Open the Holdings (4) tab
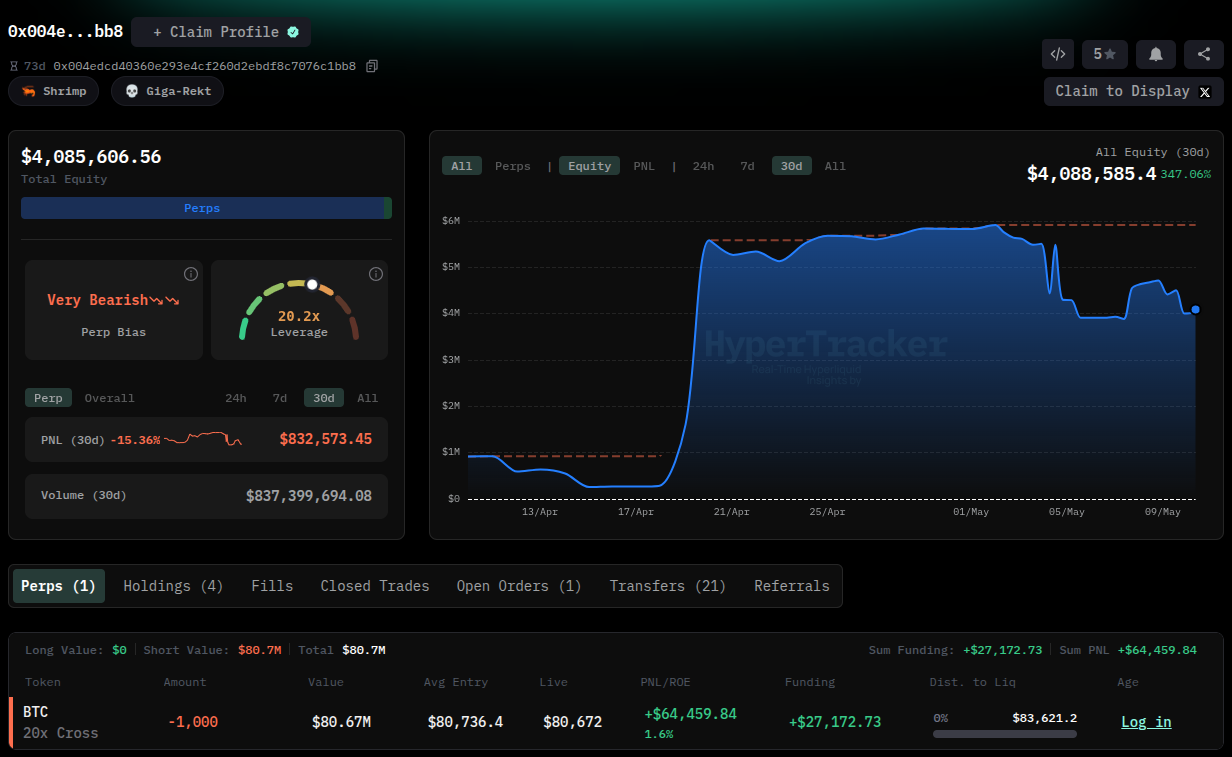 click(173, 586)
